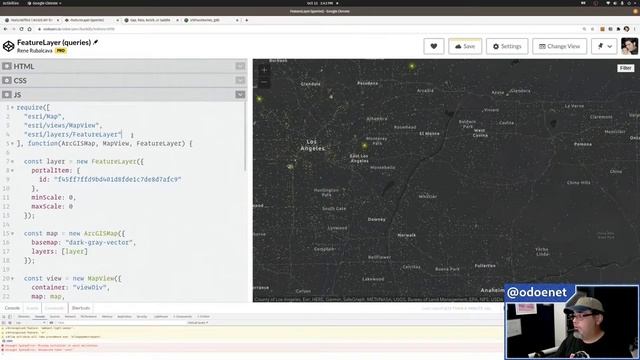Screen dimensions: 640x360
Task: Collapse code fold at line 15
Action: [x=12, y=233]
